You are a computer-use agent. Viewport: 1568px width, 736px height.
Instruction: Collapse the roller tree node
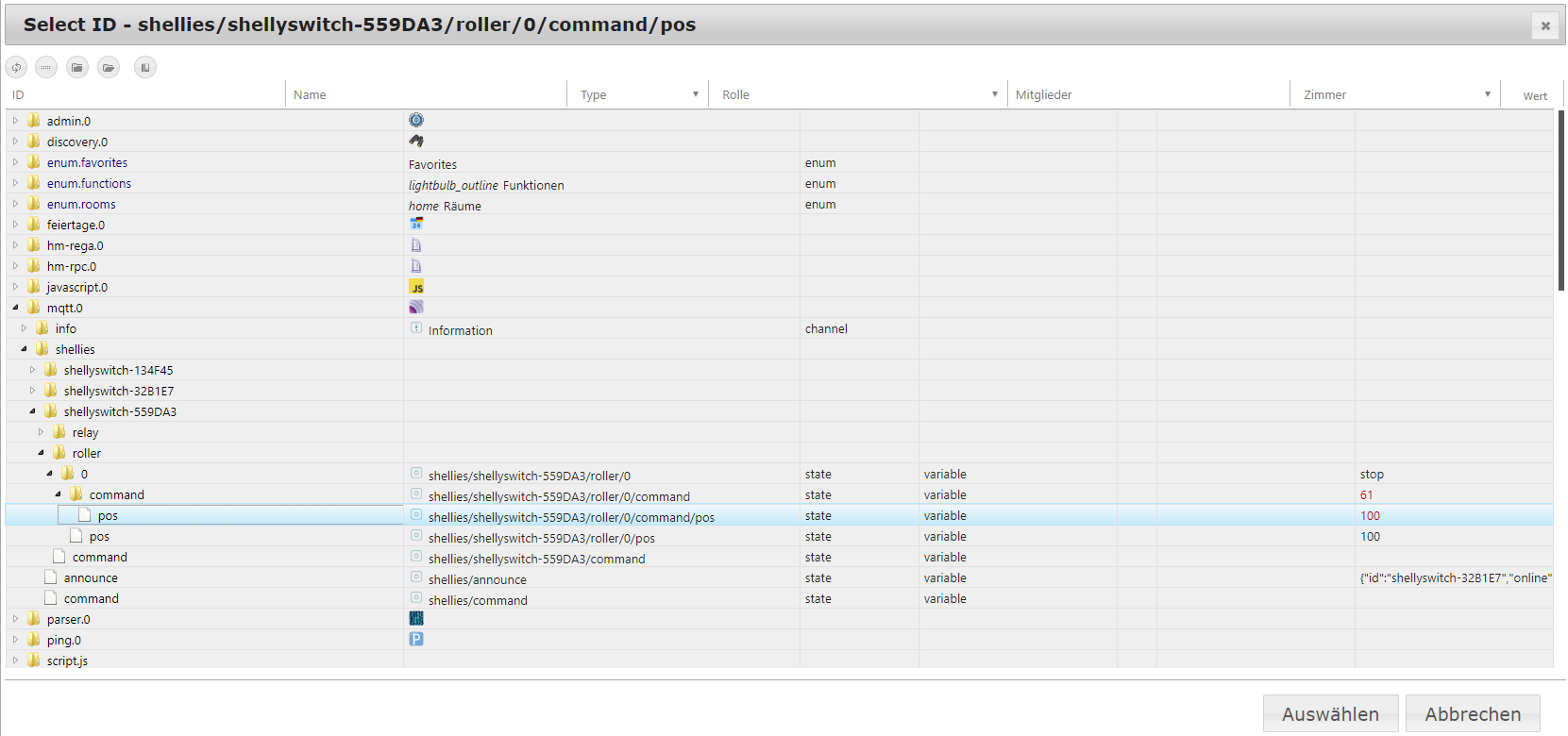tap(41, 452)
